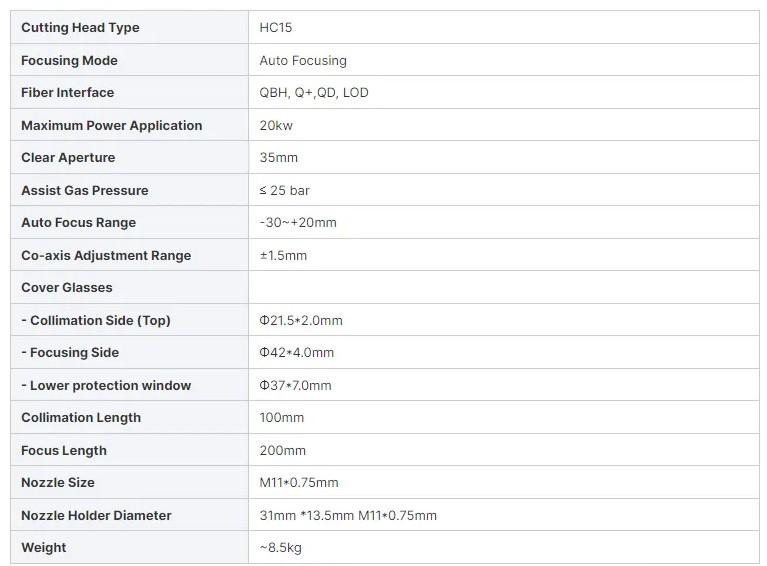This screenshot has height=566, width=767.
Task: Select the Lower protection window label
Action: pyautogui.click(x=106, y=385)
